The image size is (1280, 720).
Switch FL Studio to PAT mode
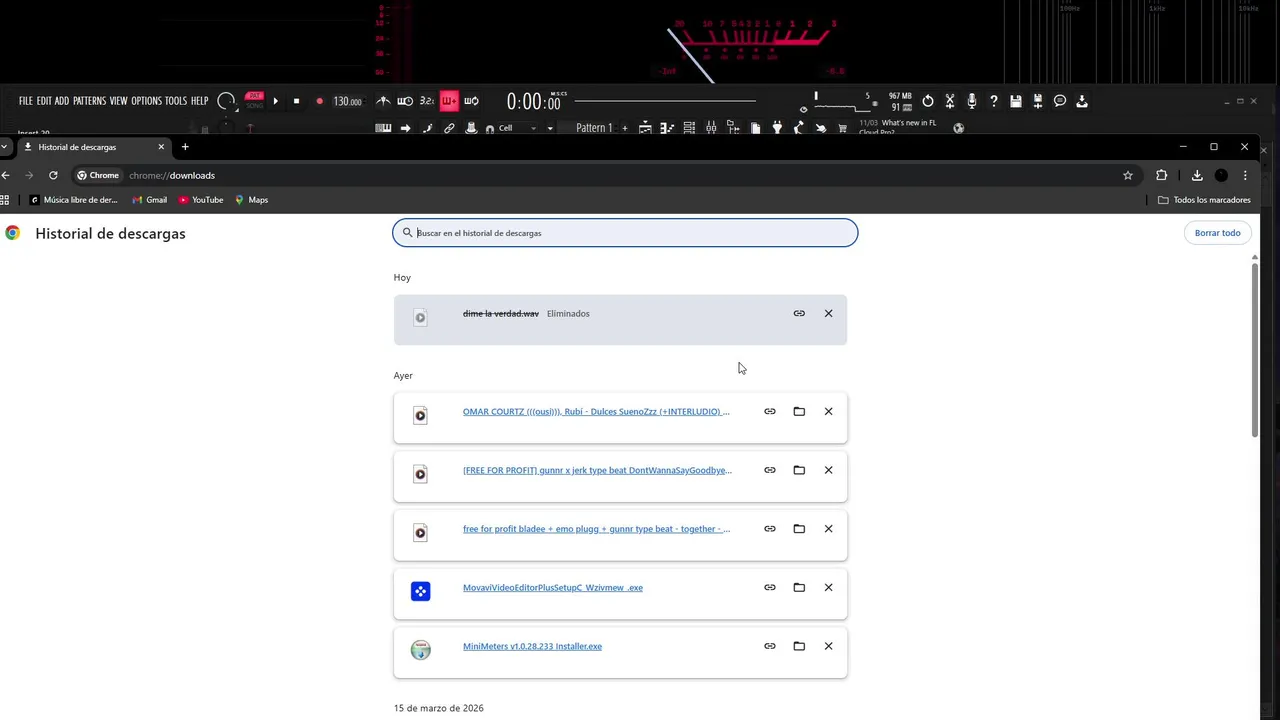pos(255,96)
